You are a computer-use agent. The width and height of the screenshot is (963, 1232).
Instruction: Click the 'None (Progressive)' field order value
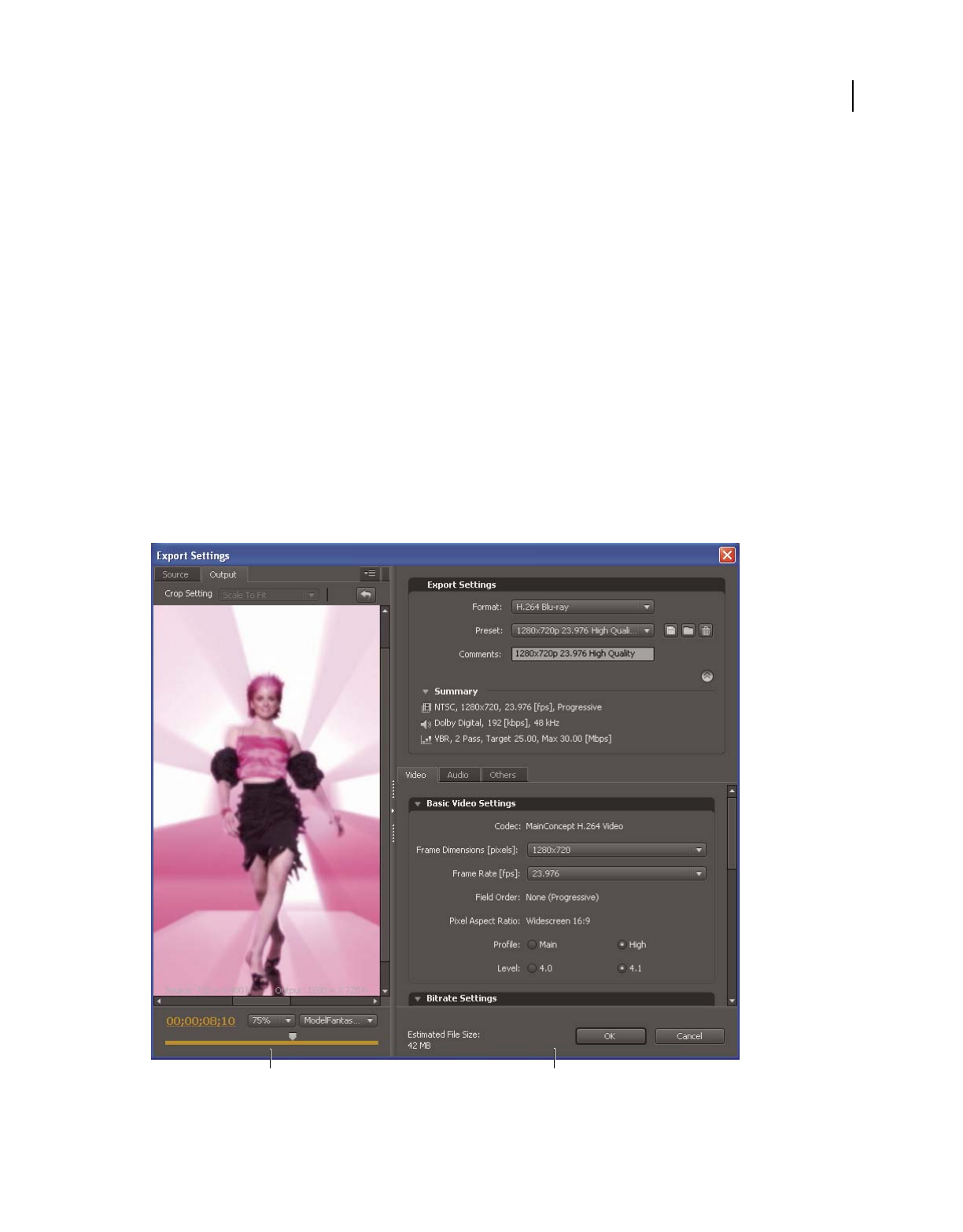[562, 898]
